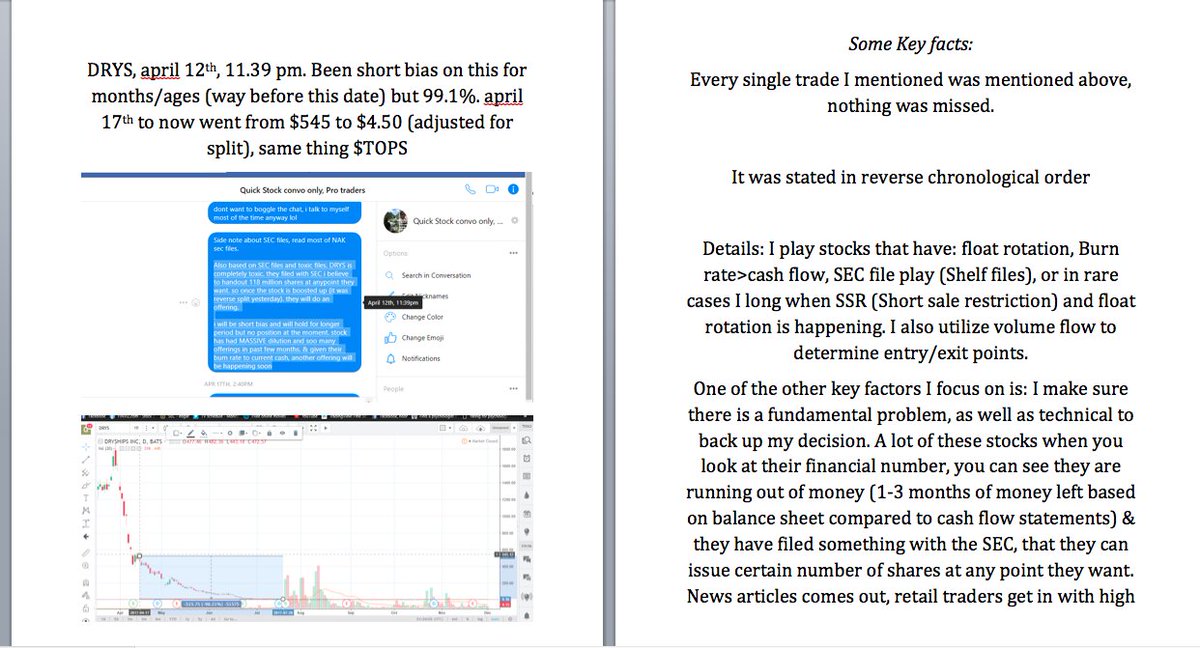Screen dimensions: 1200x648
Task: Select the text annotation tool
Action: click(x=86, y=498)
